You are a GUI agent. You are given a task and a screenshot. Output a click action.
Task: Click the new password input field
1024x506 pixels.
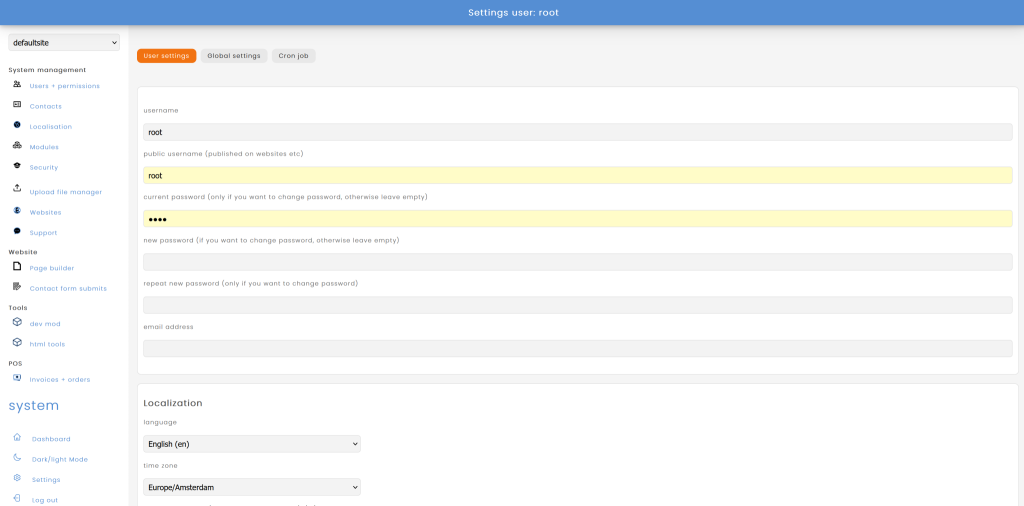pyautogui.click(x=577, y=262)
